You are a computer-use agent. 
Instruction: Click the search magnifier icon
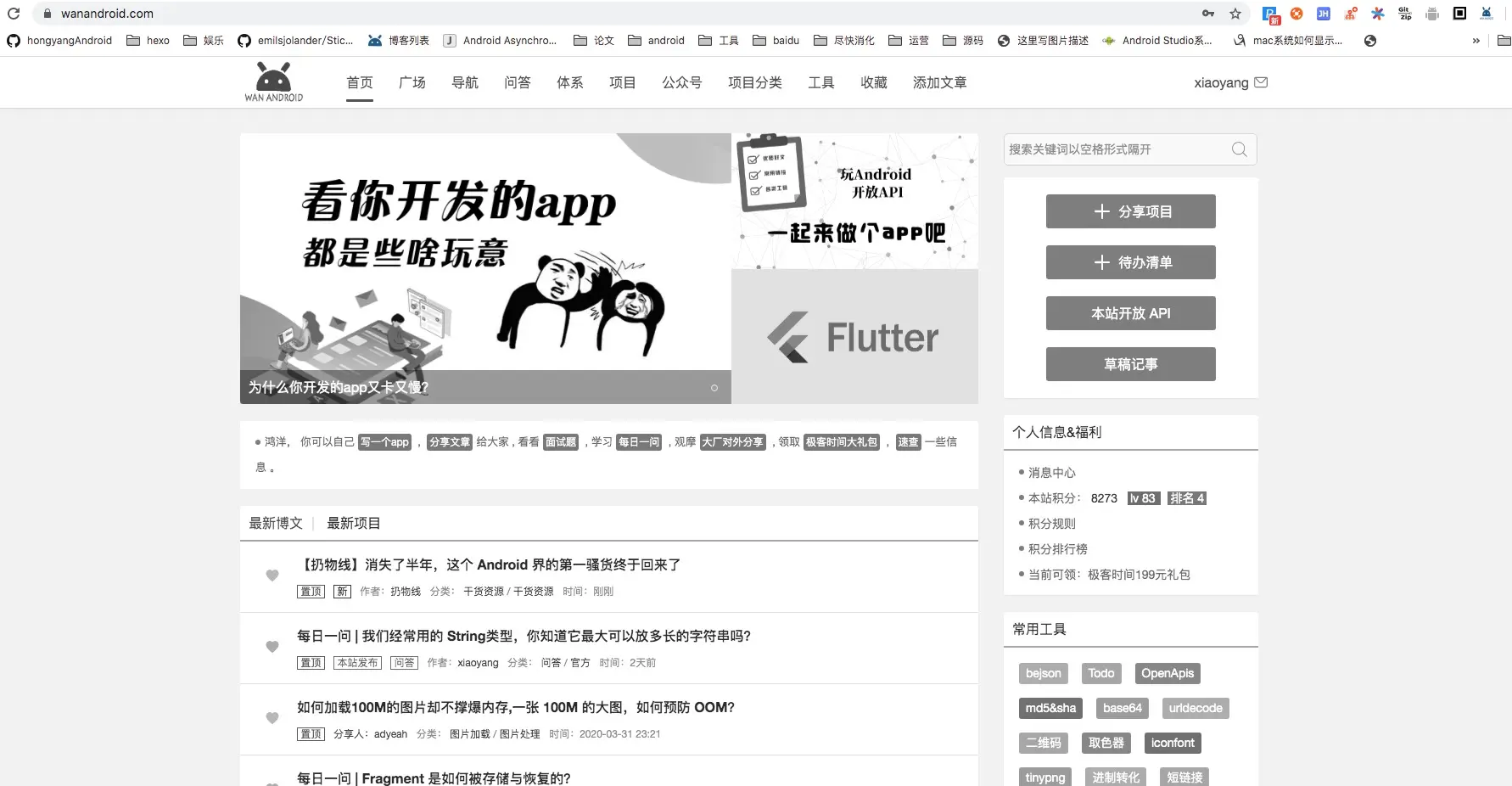(1240, 149)
